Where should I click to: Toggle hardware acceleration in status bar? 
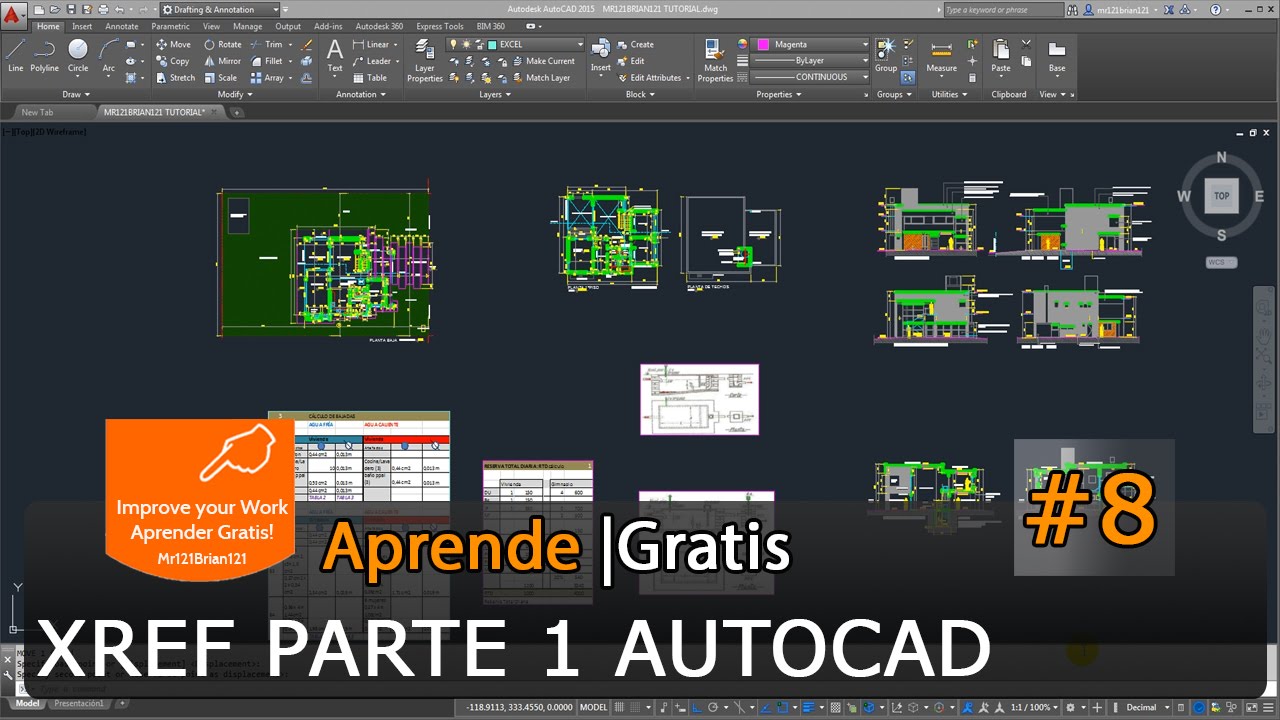pyautogui.click(x=1199, y=707)
